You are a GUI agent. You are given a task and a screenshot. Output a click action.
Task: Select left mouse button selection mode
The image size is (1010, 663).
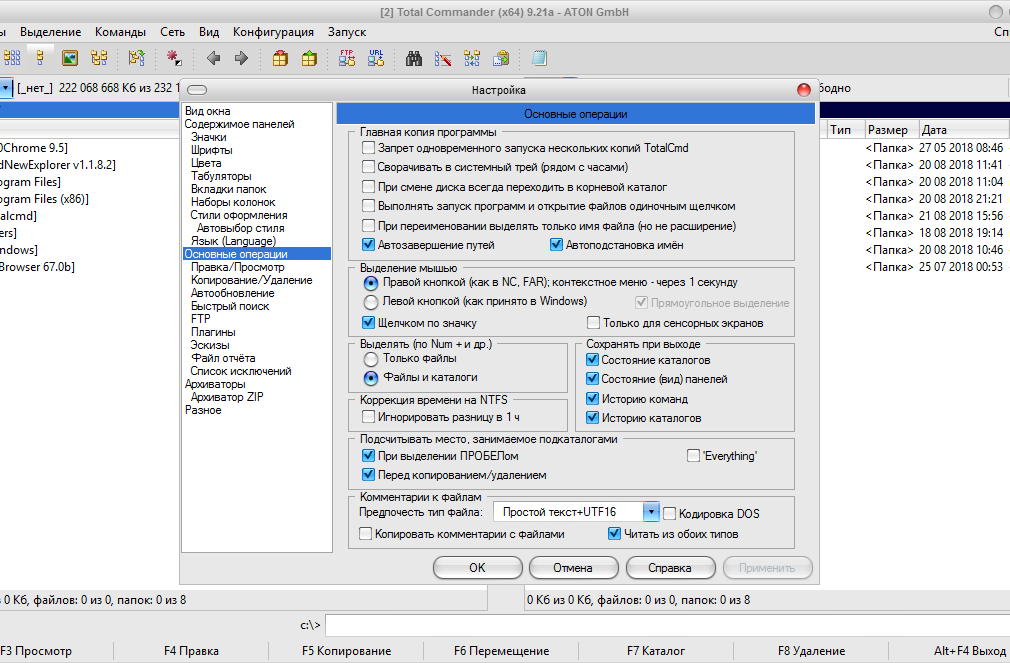(371, 302)
